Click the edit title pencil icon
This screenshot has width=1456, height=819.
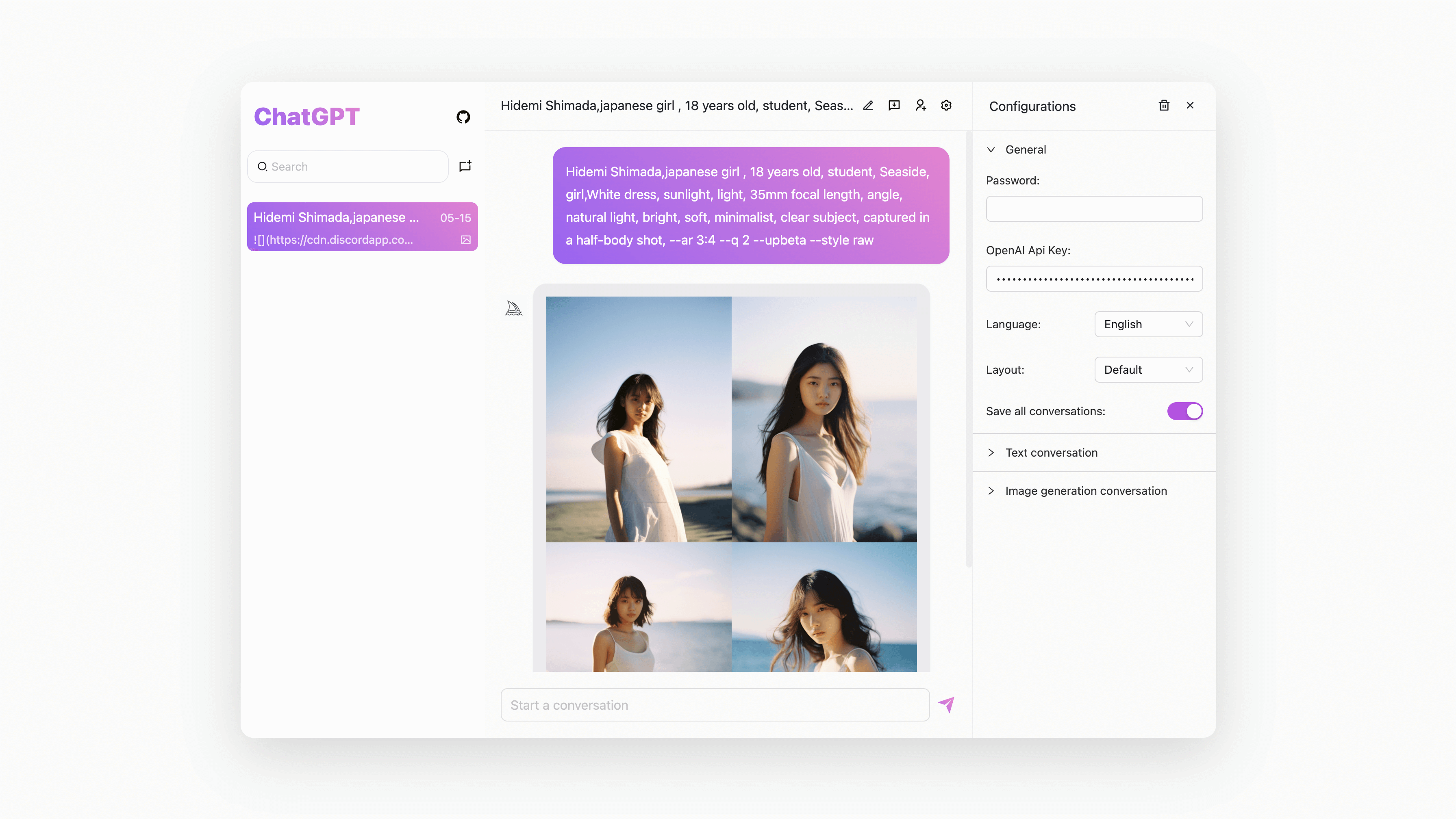[868, 106]
